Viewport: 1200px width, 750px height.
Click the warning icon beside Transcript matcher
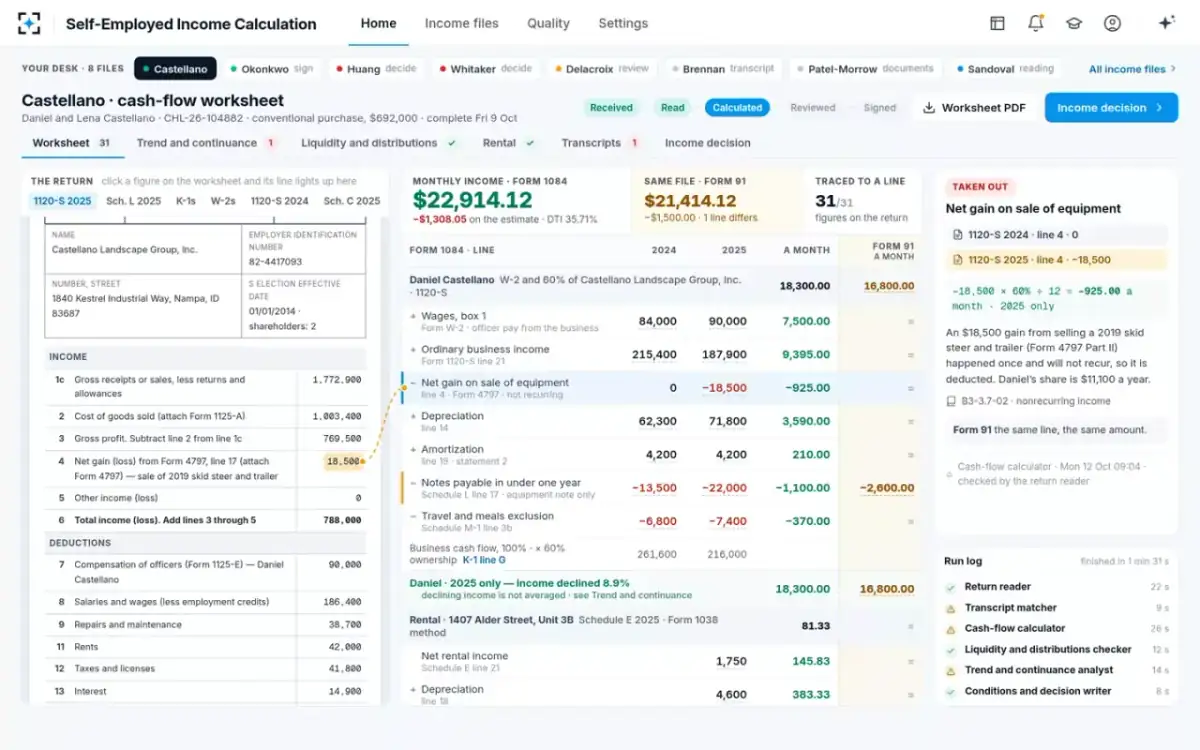(950, 608)
